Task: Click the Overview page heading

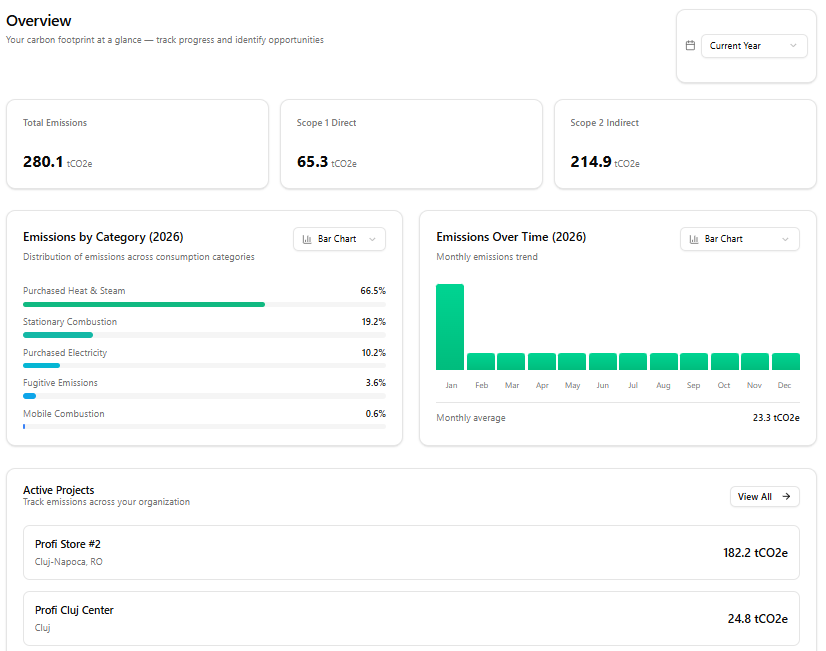Action: (x=38, y=21)
